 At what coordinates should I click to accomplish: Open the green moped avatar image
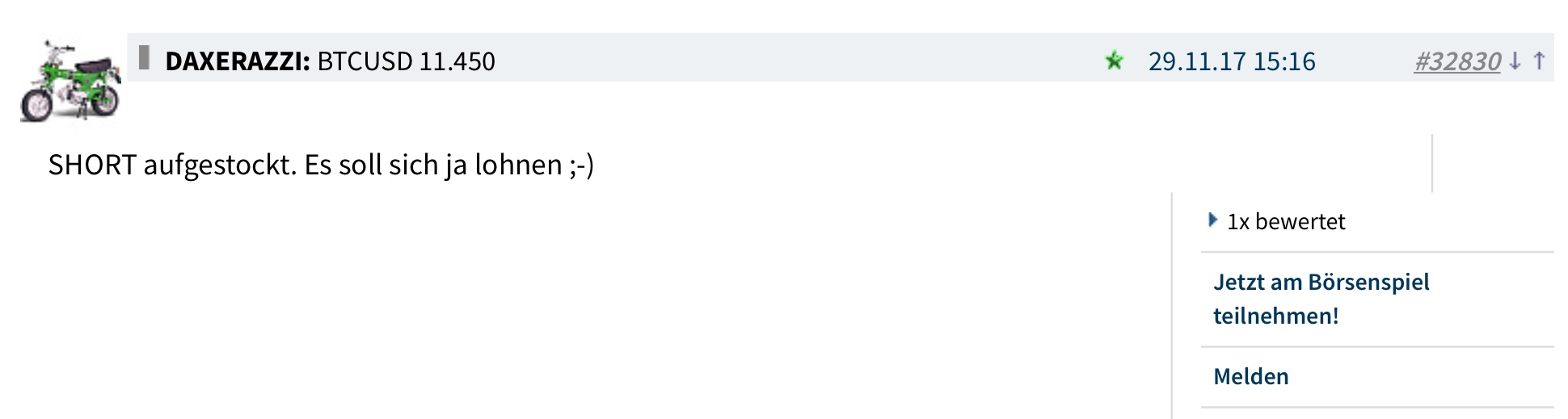pyautogui.click(x=70, y=82)
